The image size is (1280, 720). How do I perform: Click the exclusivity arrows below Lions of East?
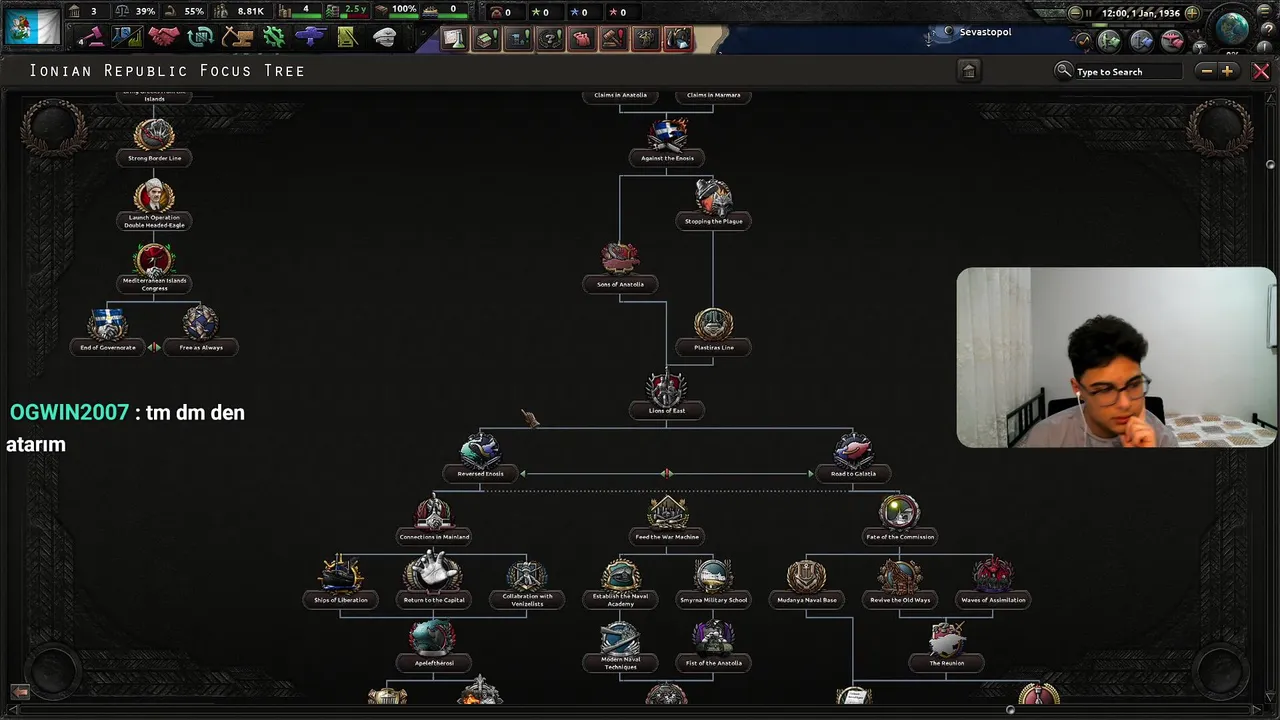click(667, 473)
